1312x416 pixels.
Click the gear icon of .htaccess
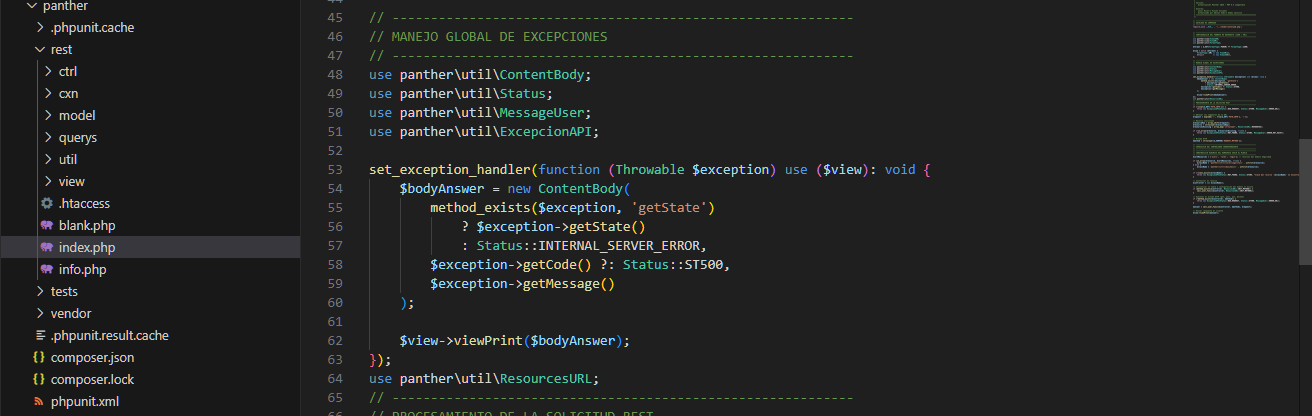47,203
